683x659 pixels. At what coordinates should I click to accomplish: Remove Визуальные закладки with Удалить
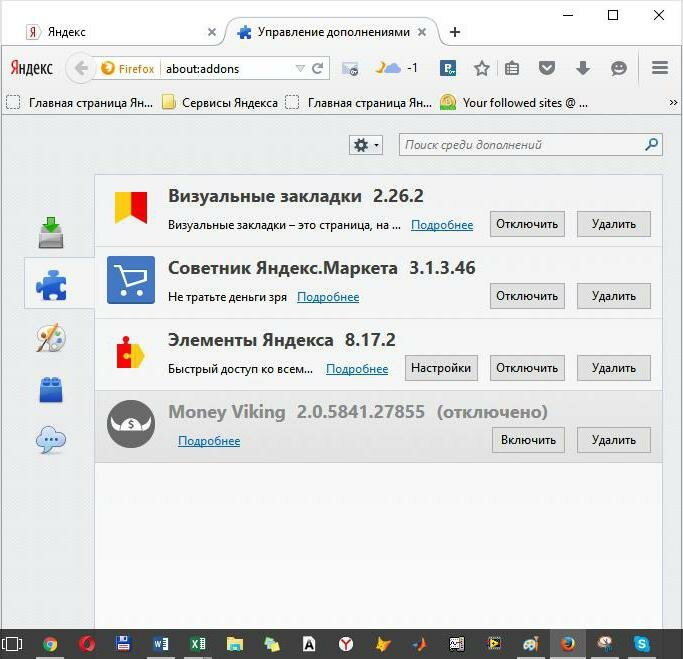[614, 224]
